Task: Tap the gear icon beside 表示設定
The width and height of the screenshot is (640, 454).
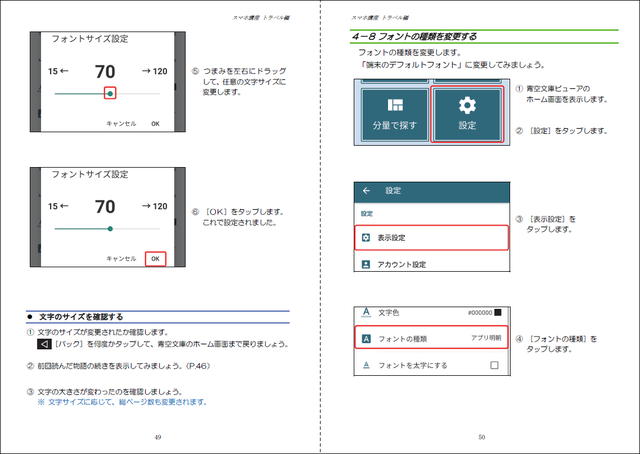Action: [x=366, y=238]
